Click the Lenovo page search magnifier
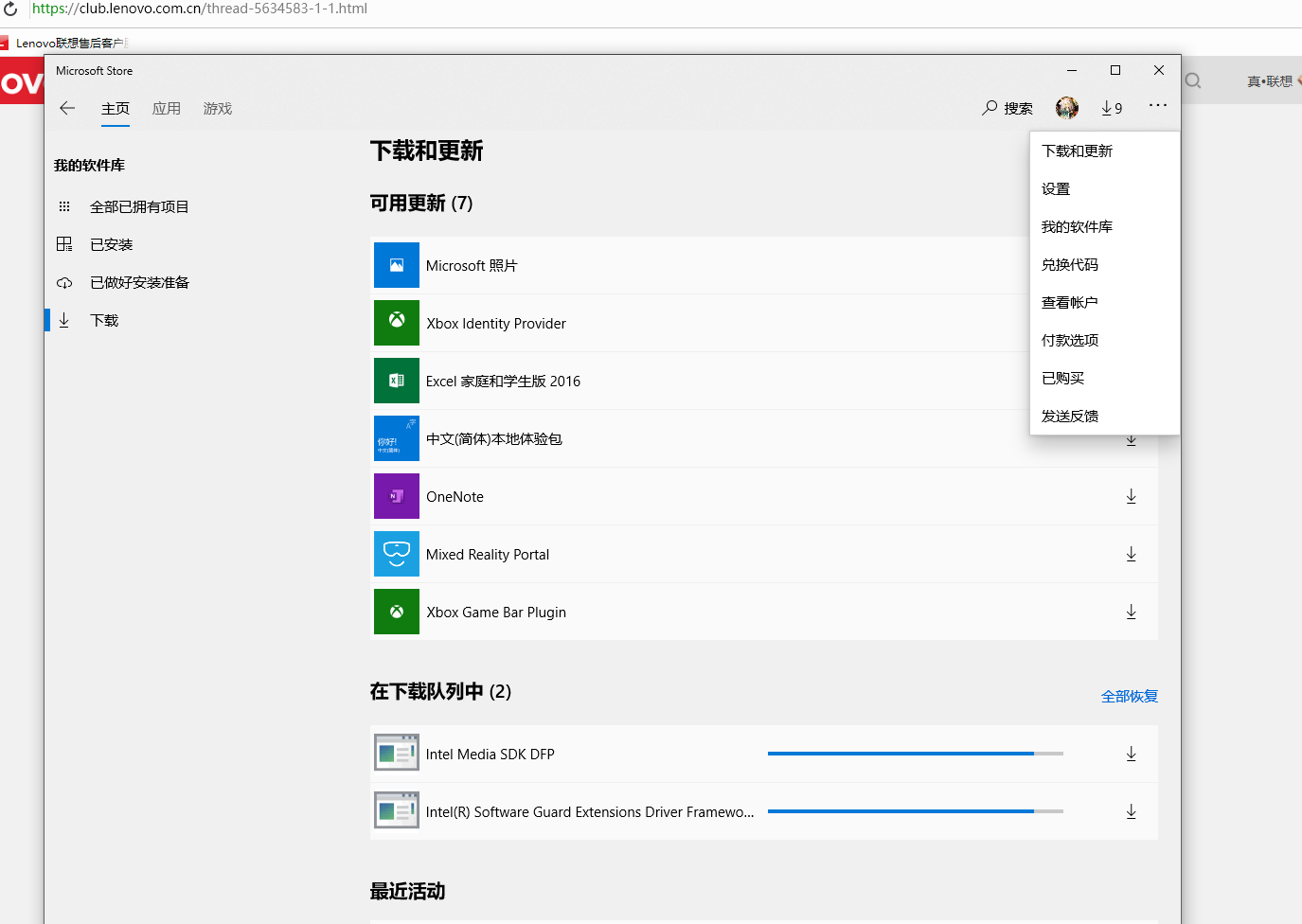Image resolution: width=1302 pixels, height=924 pixels. pyautogui.click(x=1193, y=81)
